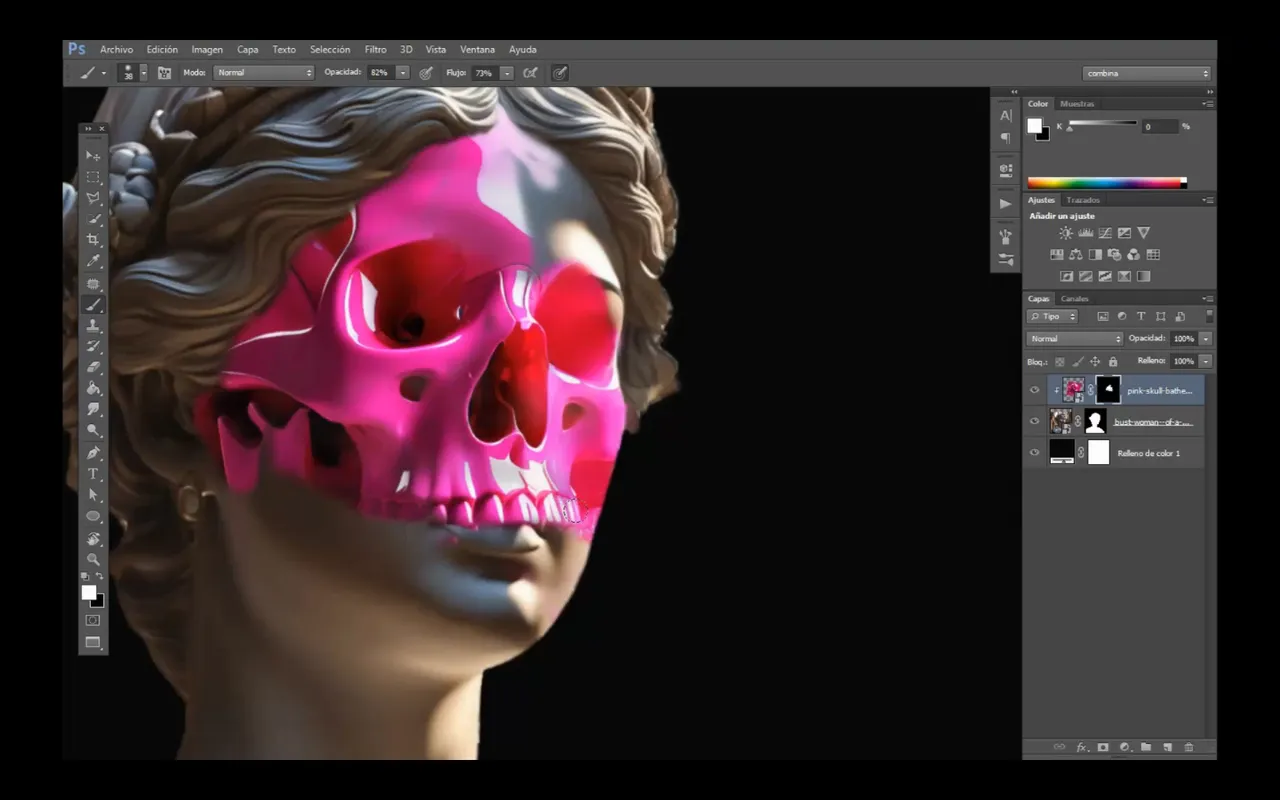Toggle lock position
This screenshot has height=800, width=1280.
click(1095, 361)
